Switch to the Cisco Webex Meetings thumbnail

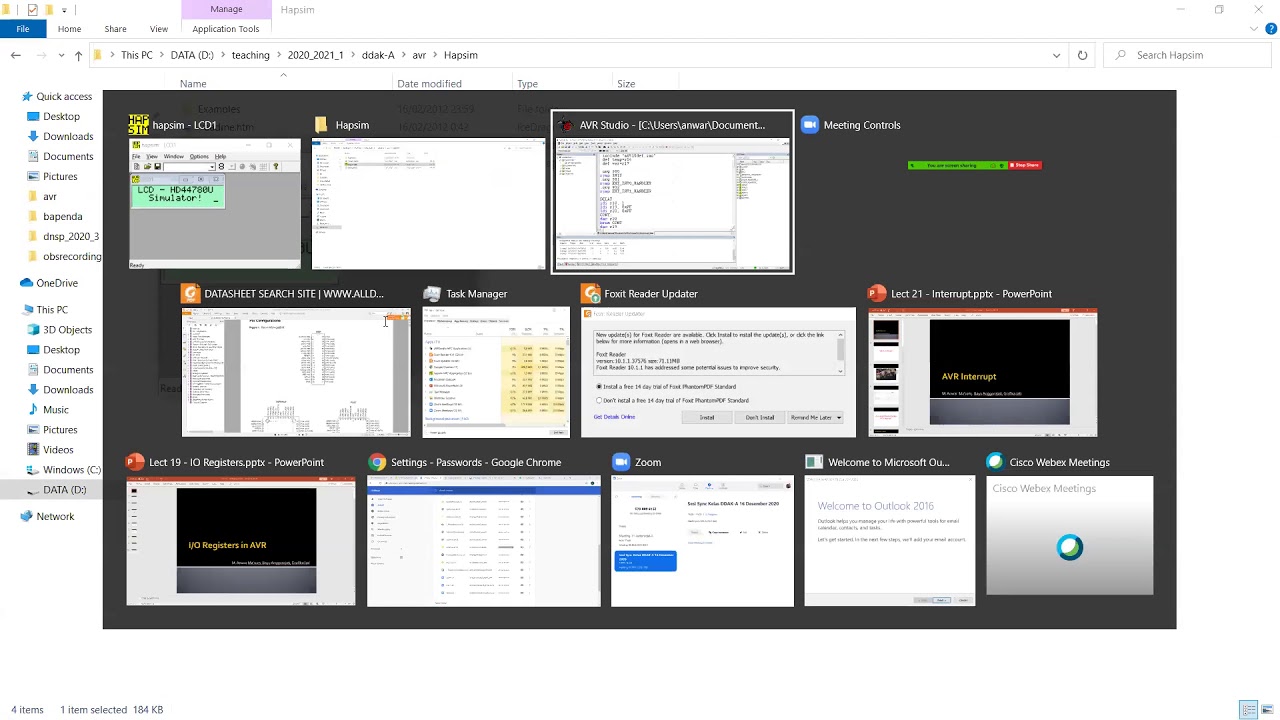[x=1069, y=536]
